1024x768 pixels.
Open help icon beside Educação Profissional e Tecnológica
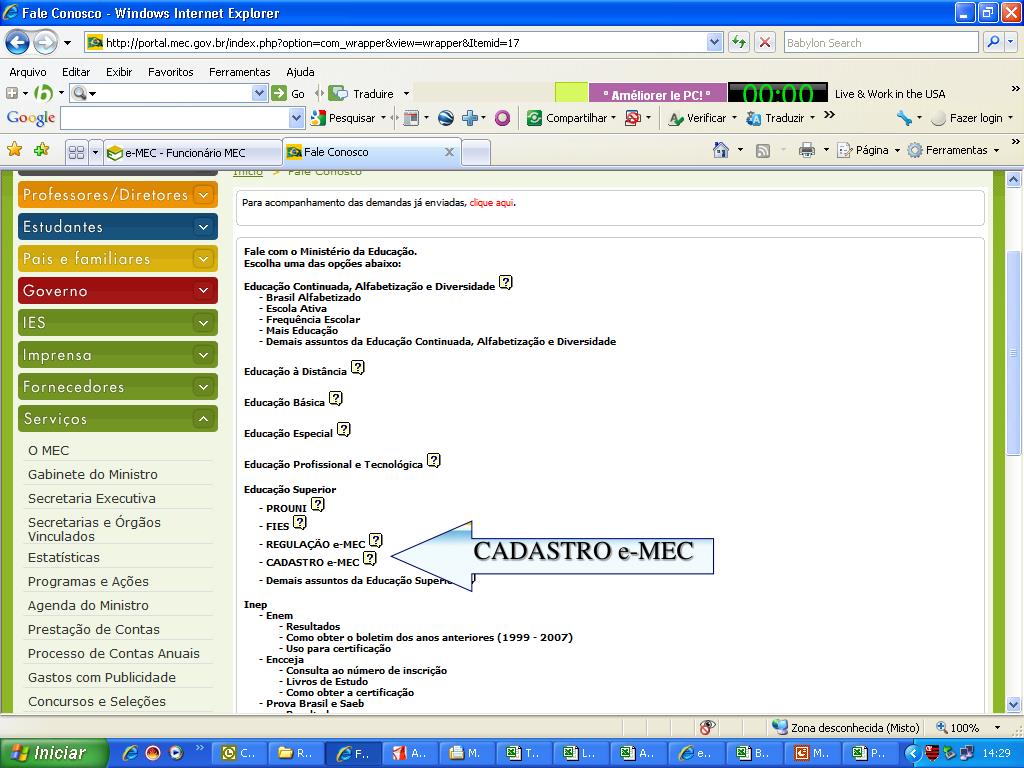(x=434, y=460)
